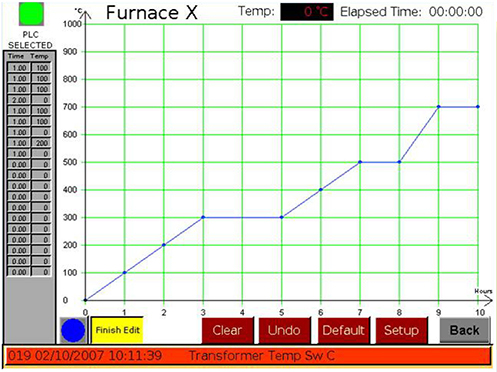Select the Time cell beside the 200 temp value
Image resolution: width=497 pixels, height=372 pixels.
coord(19,143)
